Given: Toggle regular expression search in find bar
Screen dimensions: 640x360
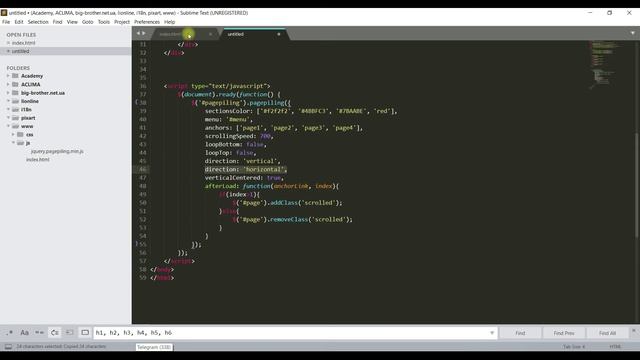Looking at the screenshot, I should 10,333.
